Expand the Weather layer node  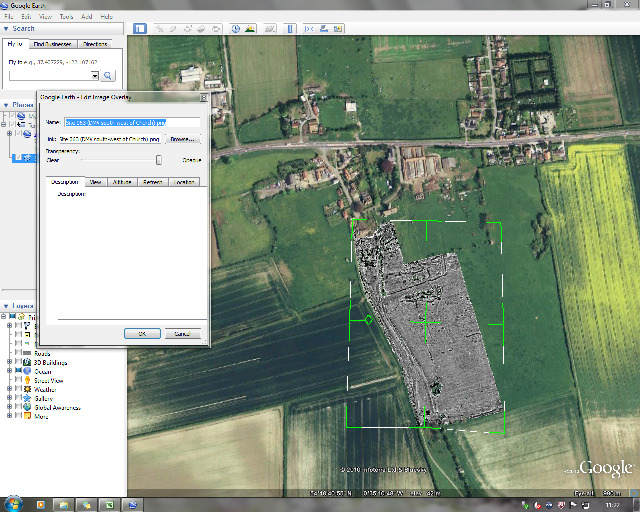(9, 389)
